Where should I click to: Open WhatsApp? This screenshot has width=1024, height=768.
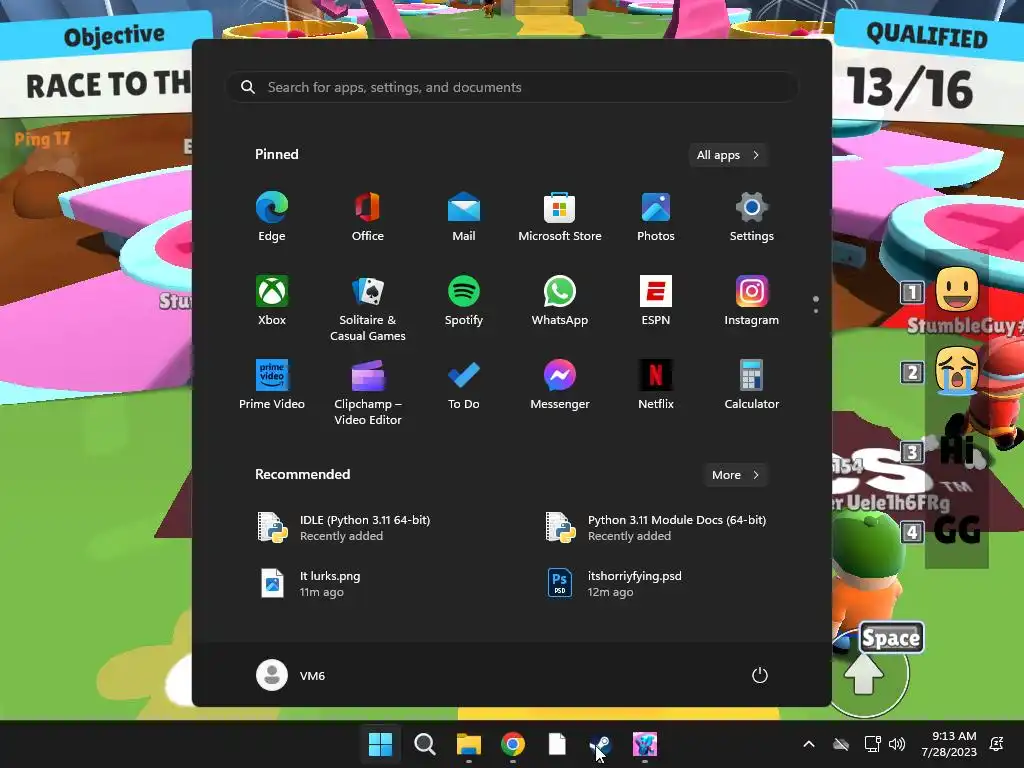[560, 301]
